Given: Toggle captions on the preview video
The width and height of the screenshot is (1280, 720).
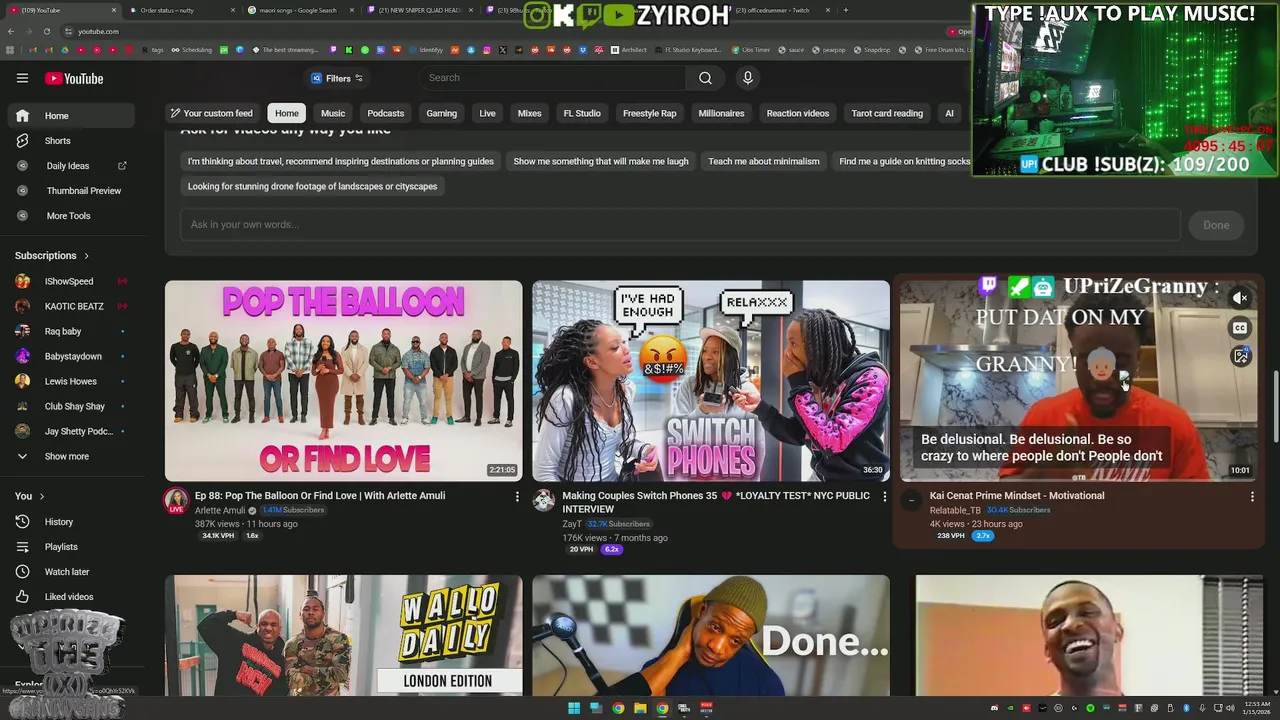Looking at the screenshot, I should click(x=1240, y=328).
